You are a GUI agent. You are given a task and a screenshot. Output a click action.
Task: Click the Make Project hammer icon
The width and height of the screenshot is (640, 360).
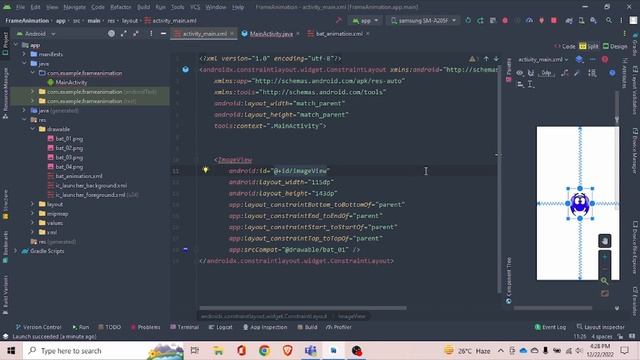[x=338, y=20]
